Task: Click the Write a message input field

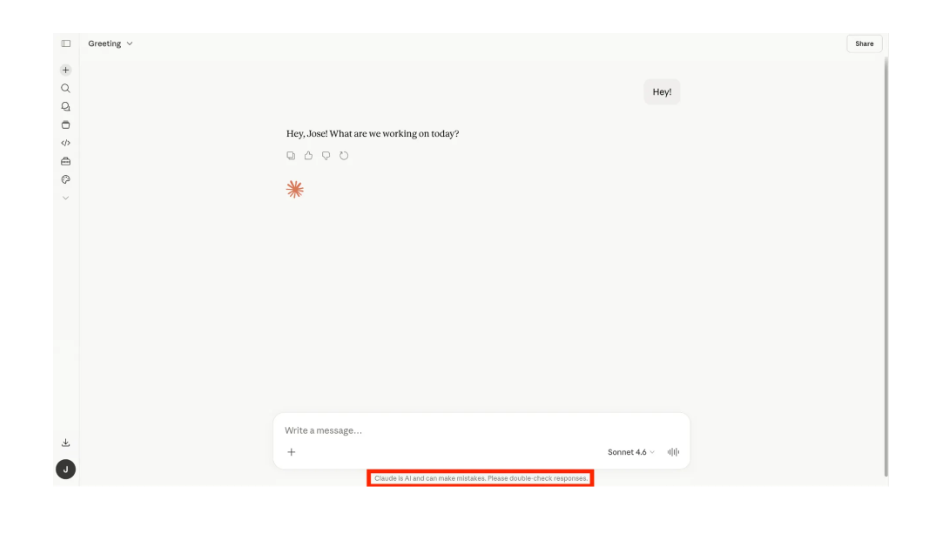Action: tap(481, 430)
